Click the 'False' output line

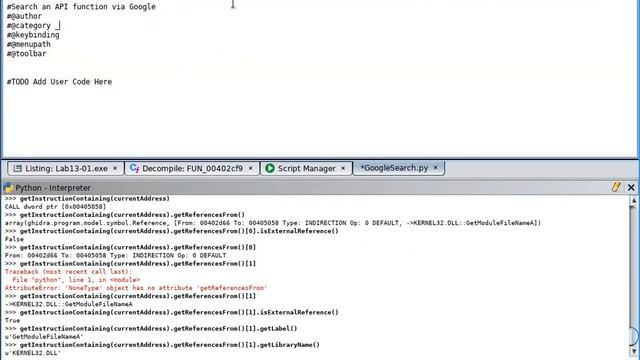click(14, 239)
